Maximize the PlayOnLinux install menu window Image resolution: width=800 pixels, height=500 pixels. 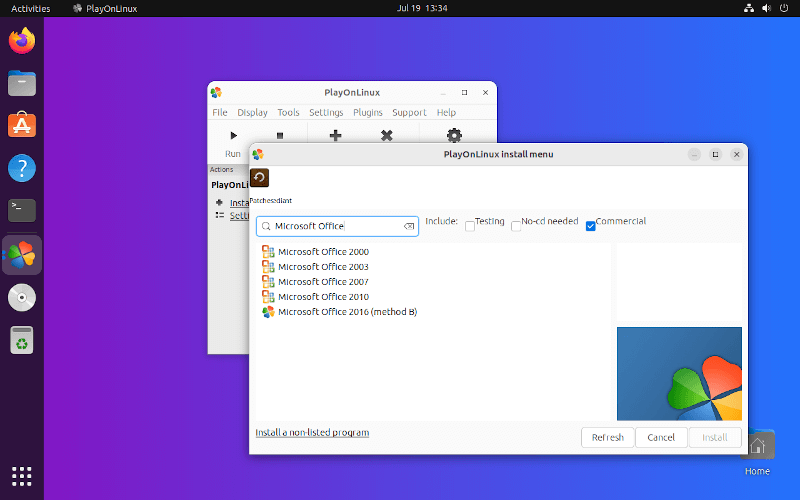(x=715, y=154)
